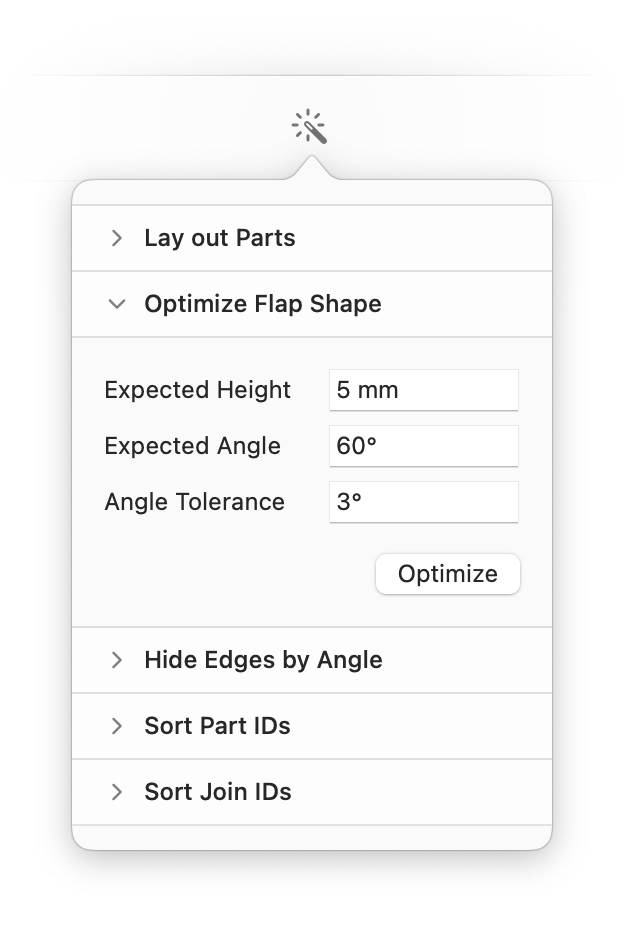Screen dimensions: 624x930
Task: Select the Sort Part IDs section title
Action: (217, 726)
